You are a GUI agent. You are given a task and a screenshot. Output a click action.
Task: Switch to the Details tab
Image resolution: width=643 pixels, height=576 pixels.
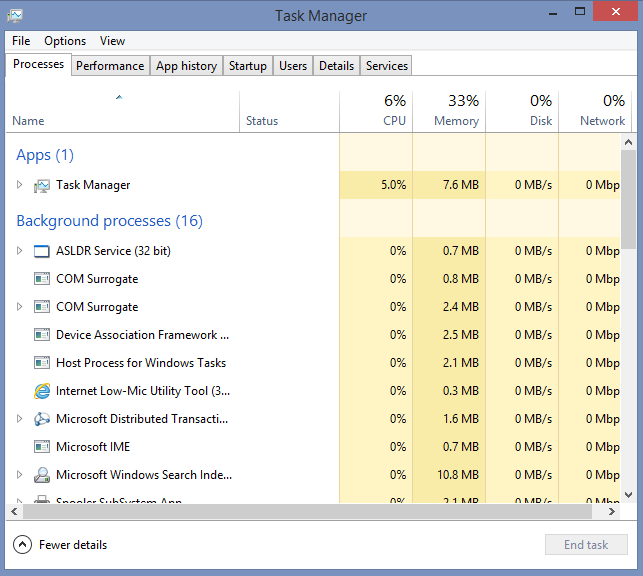pos(337,66)
